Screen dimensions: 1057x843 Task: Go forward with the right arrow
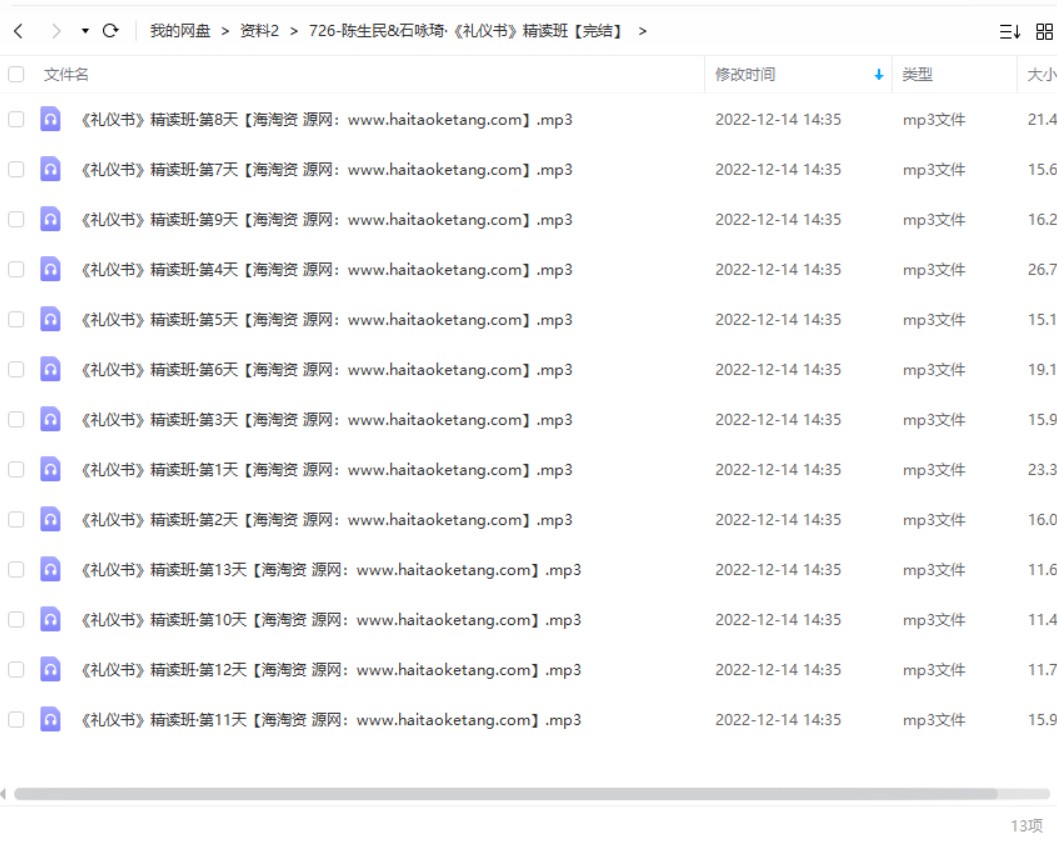[56, 31]
